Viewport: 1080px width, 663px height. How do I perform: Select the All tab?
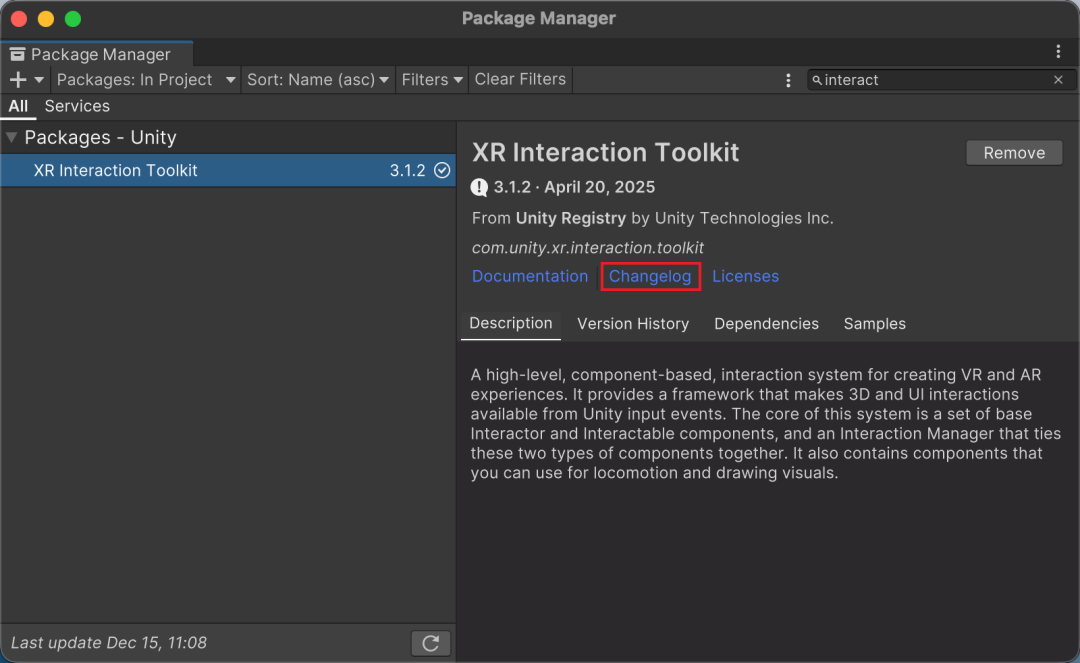click(19, 106)
